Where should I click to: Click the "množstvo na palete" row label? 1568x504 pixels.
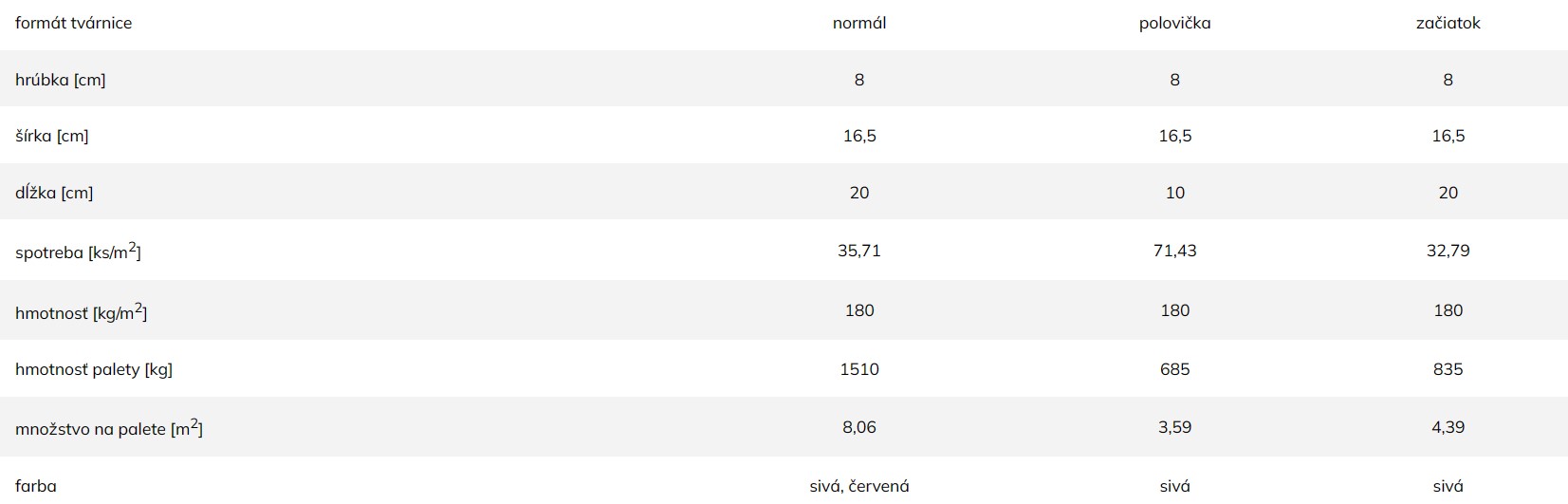(x=109, y=429)
